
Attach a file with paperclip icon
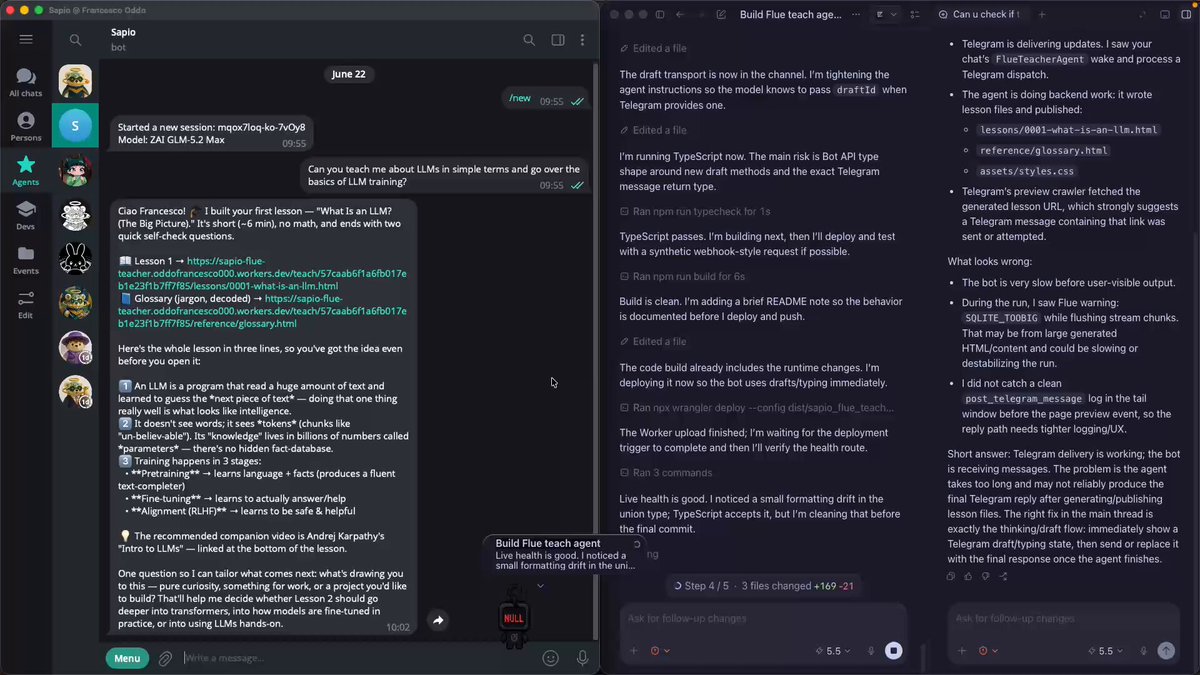point(166,658)
